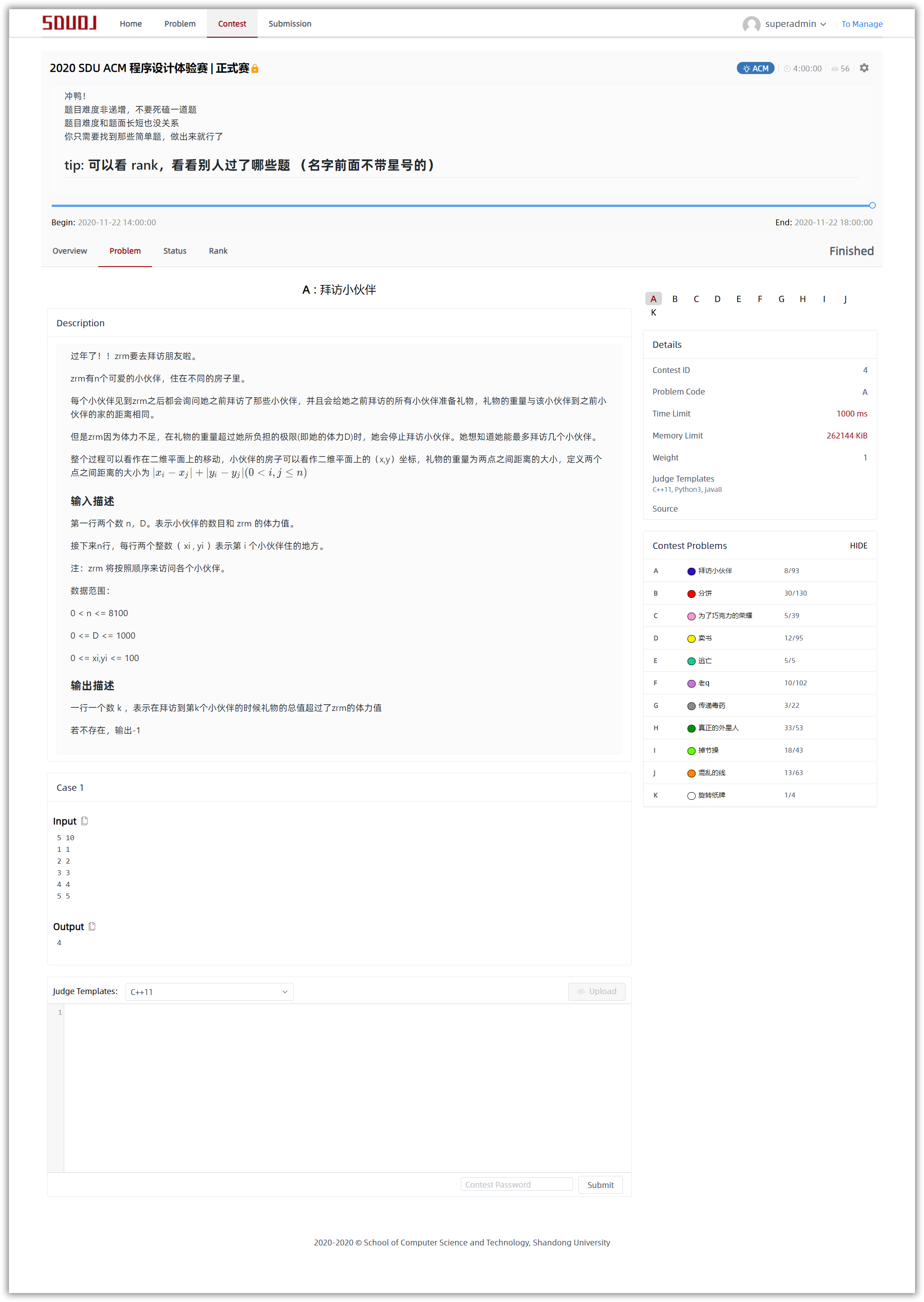The width and height of the screenshot is (924, 1302).
Task: Click the participants count icon
Action: click(835, 69)
